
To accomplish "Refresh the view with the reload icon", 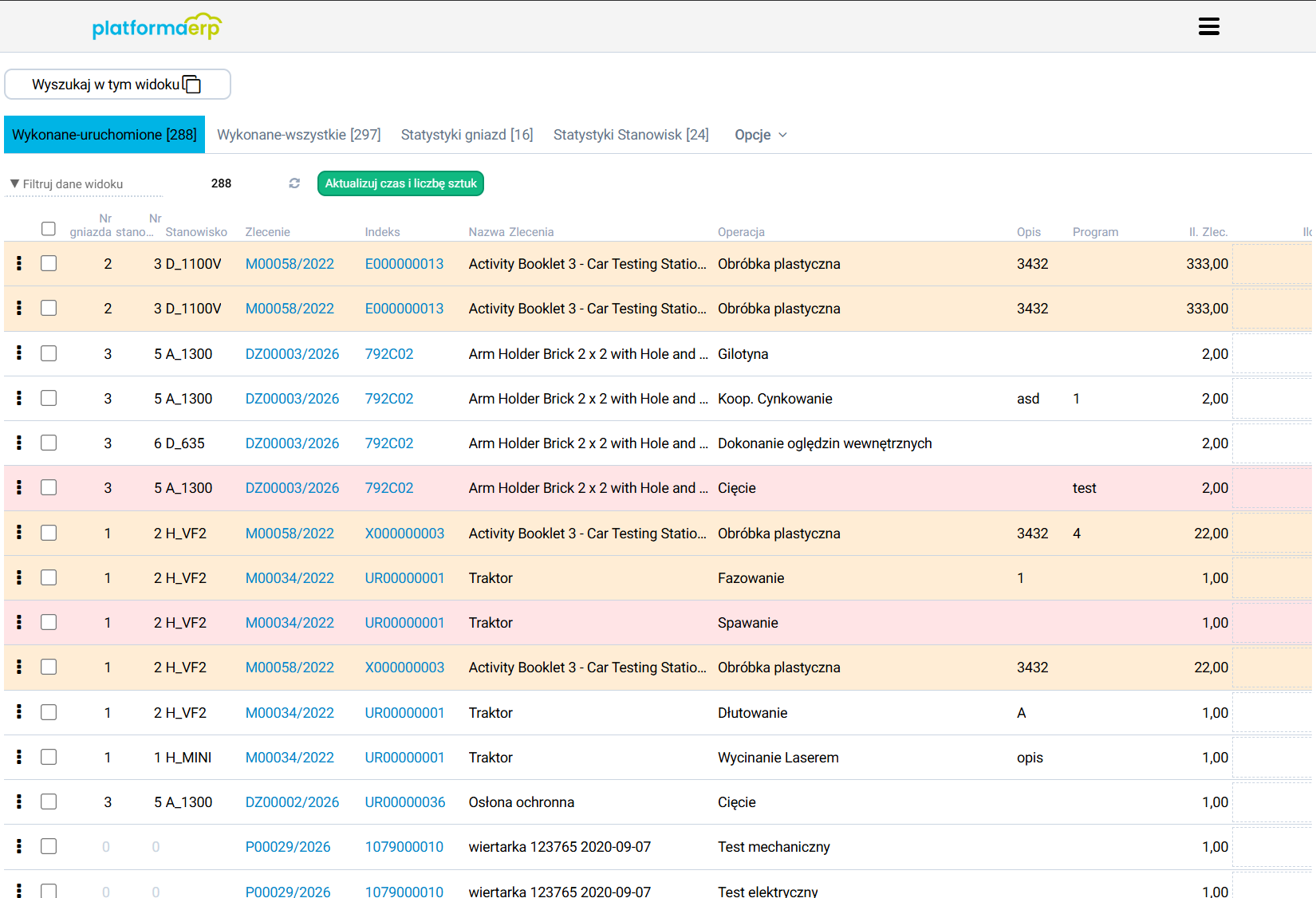I will [x=294, y=183].
